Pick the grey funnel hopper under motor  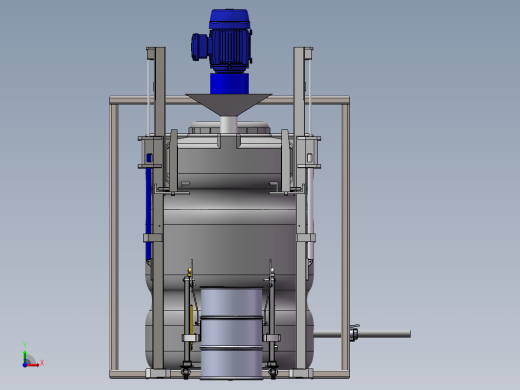229,105
